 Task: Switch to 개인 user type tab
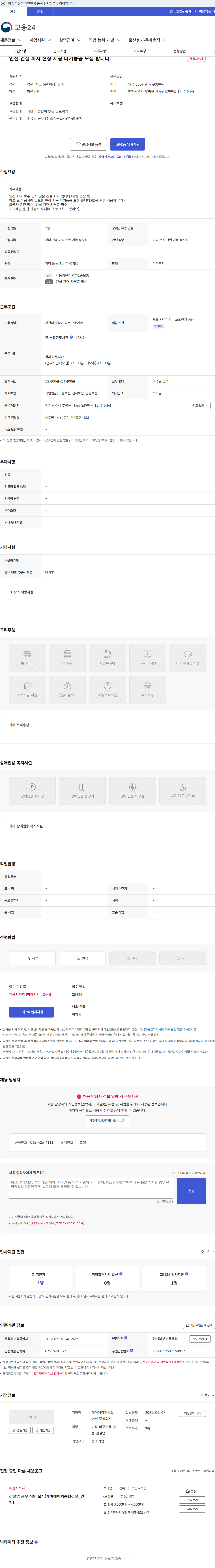(13, 12)
